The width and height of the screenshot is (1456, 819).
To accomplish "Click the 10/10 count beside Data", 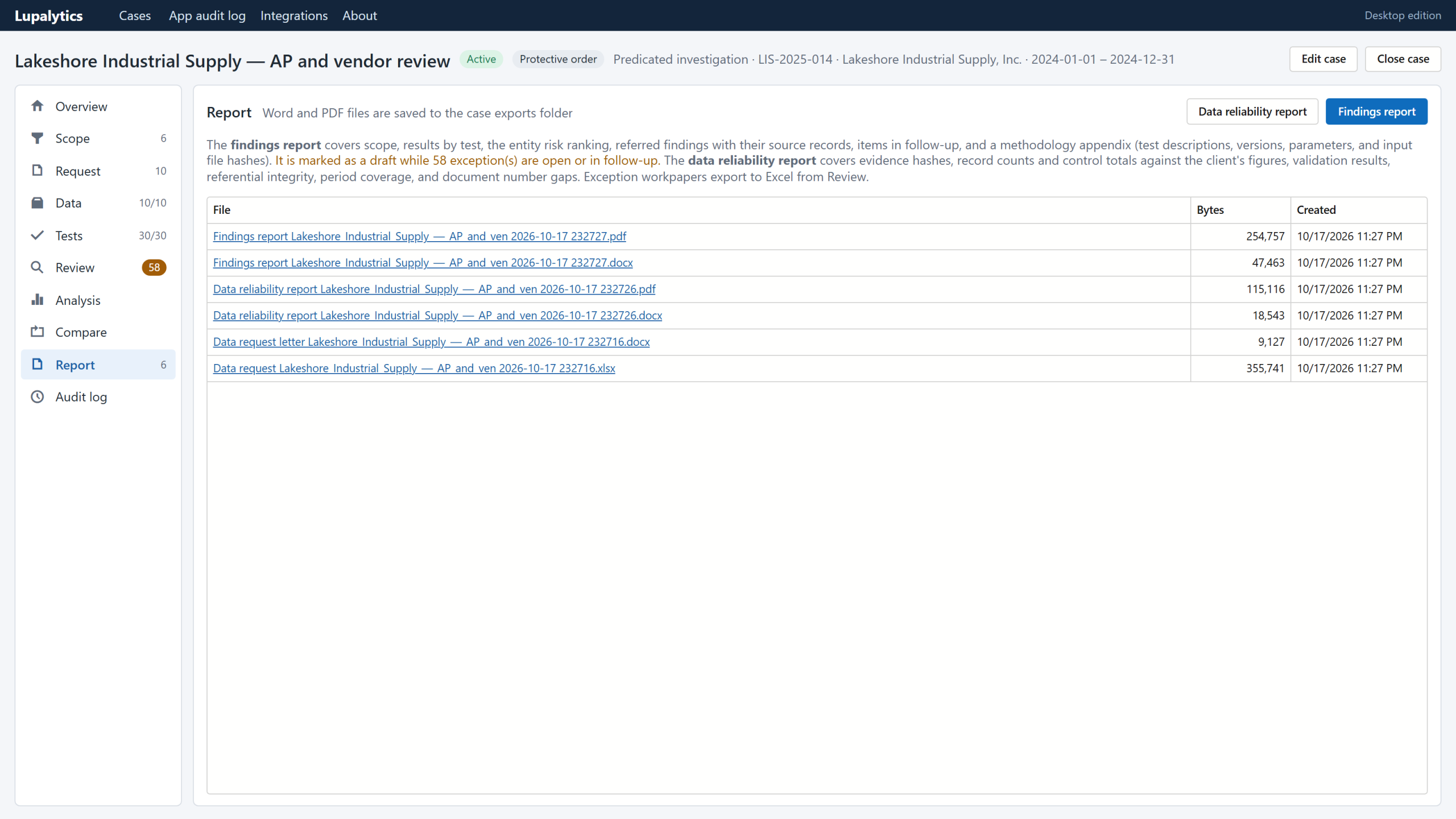I will 153,203.
